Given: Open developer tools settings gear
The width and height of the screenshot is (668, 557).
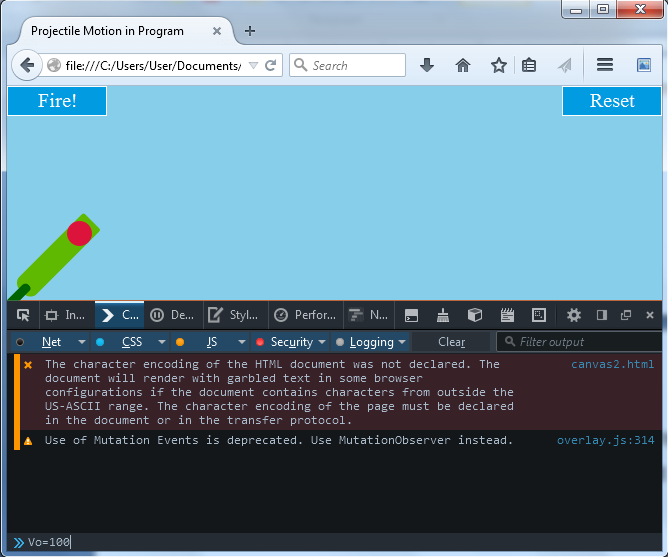Looking at the screenshot, I should pyautogui.click(x=574, y=315).
